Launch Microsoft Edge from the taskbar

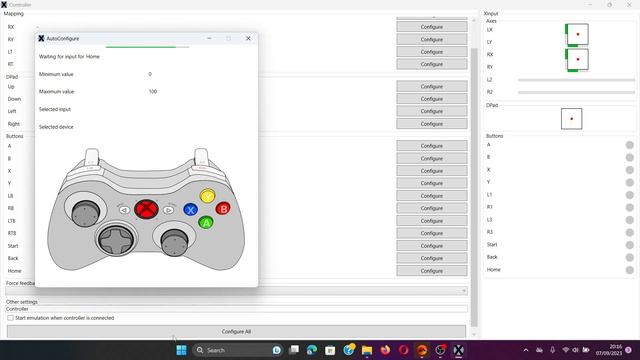(x=312, y=350)
